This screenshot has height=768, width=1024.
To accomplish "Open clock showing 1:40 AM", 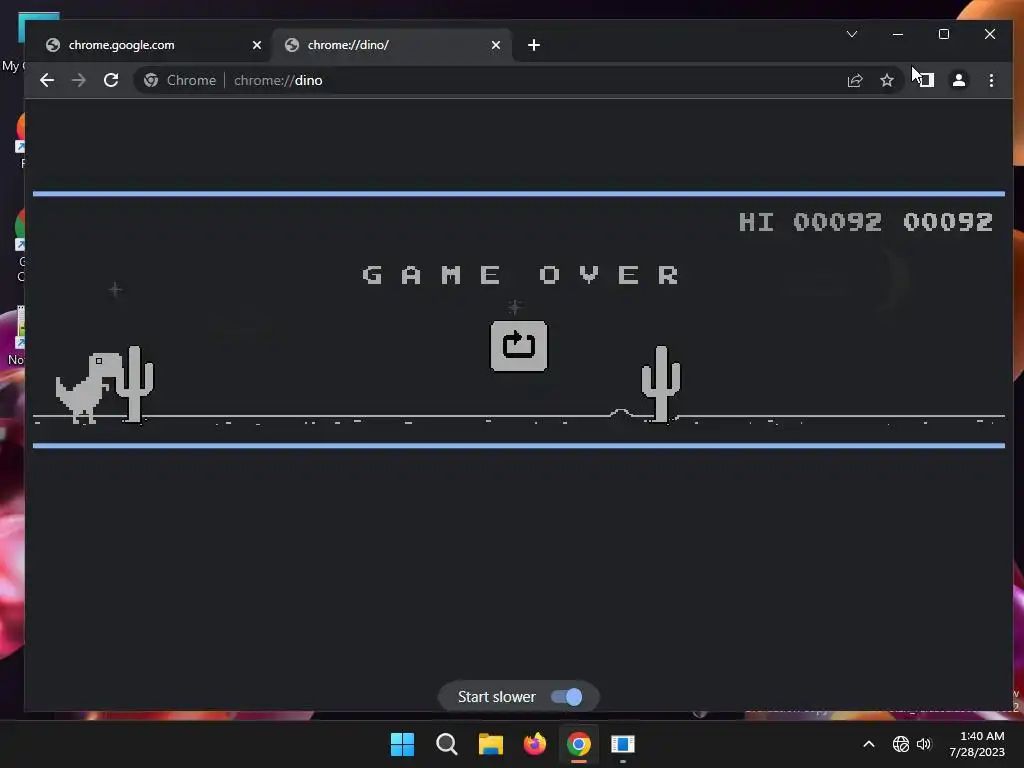I will click(977, 744).
